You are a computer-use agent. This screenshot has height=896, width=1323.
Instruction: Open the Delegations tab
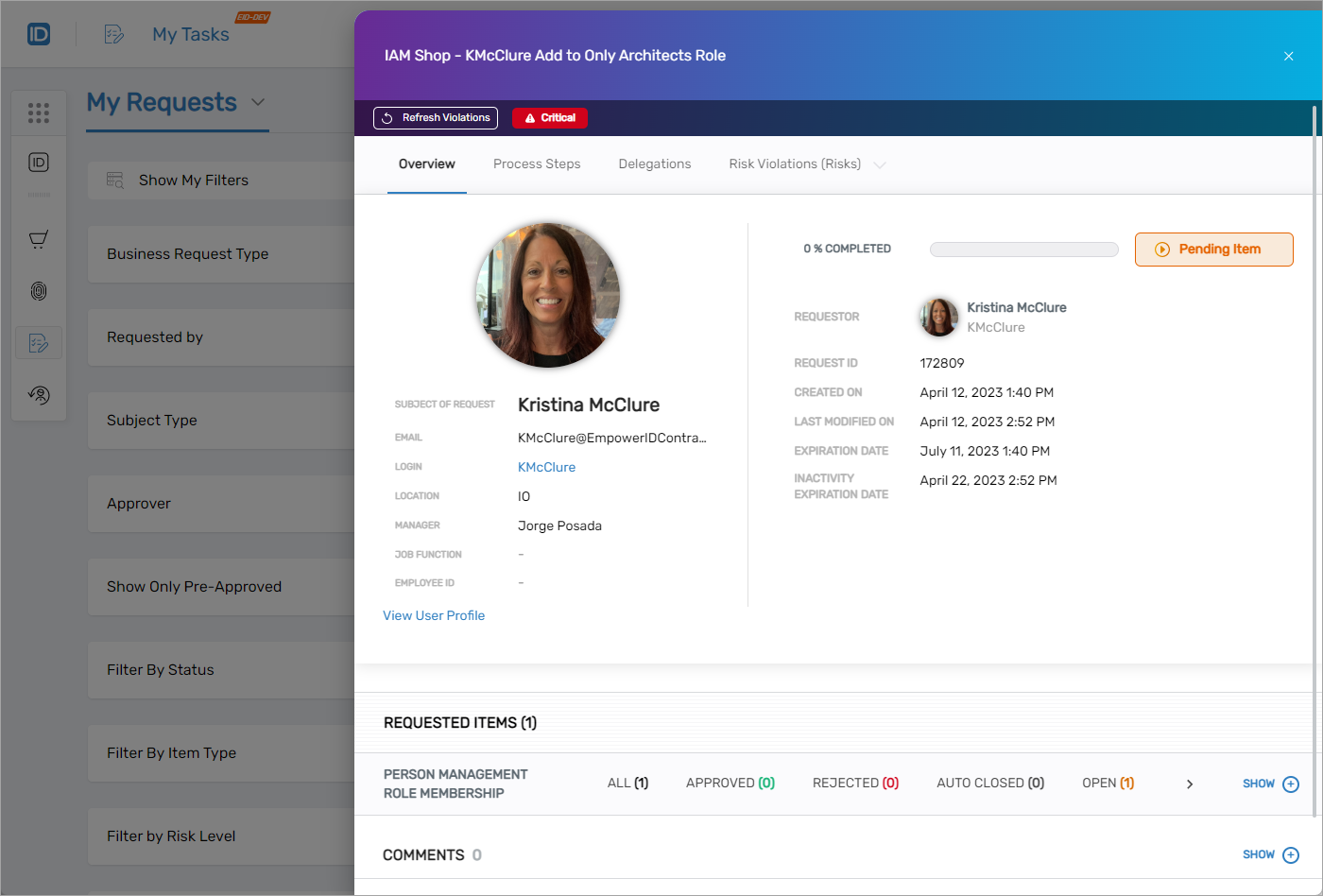(x=655, y=164)
